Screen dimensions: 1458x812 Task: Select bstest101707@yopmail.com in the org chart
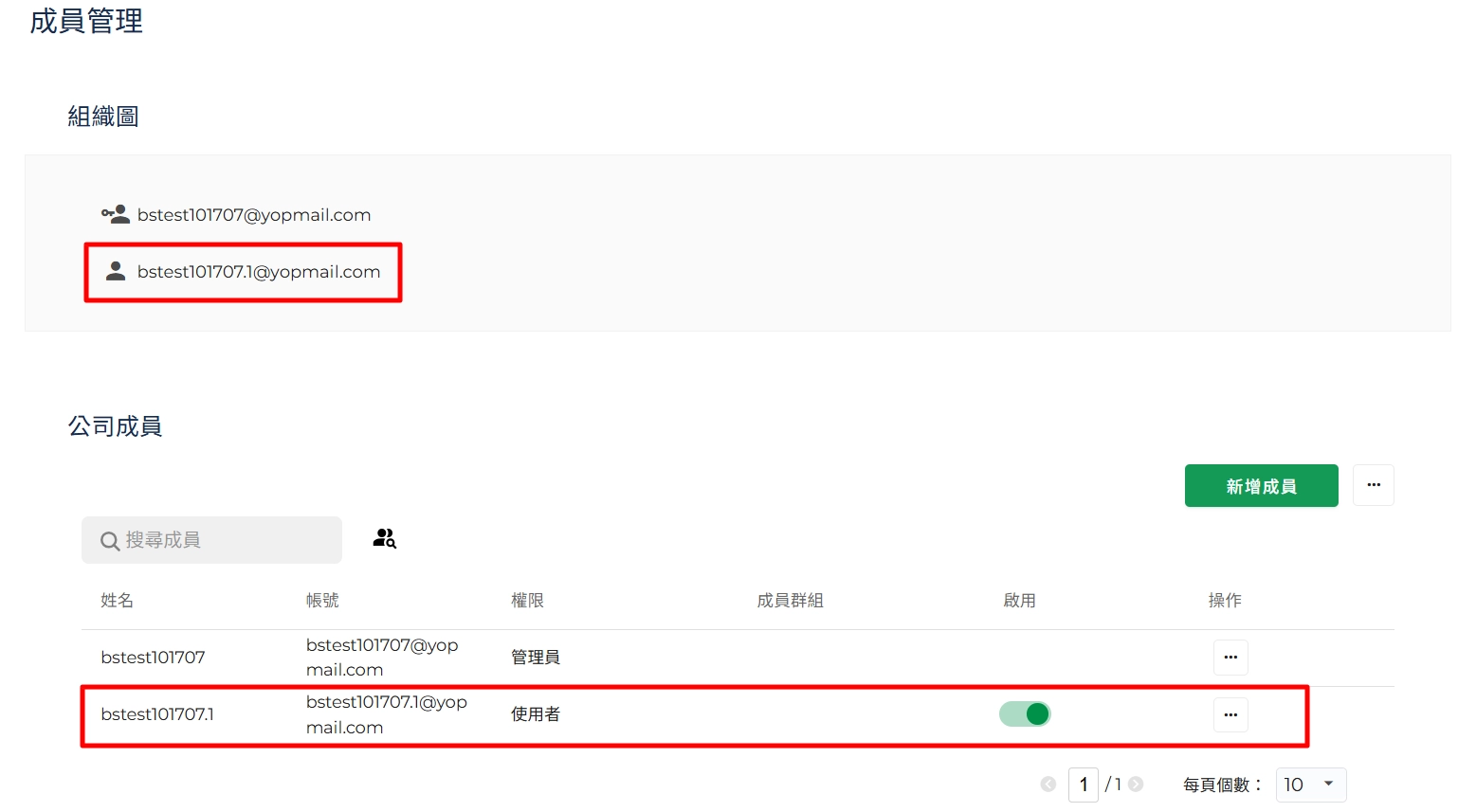[x=253, y=215]
